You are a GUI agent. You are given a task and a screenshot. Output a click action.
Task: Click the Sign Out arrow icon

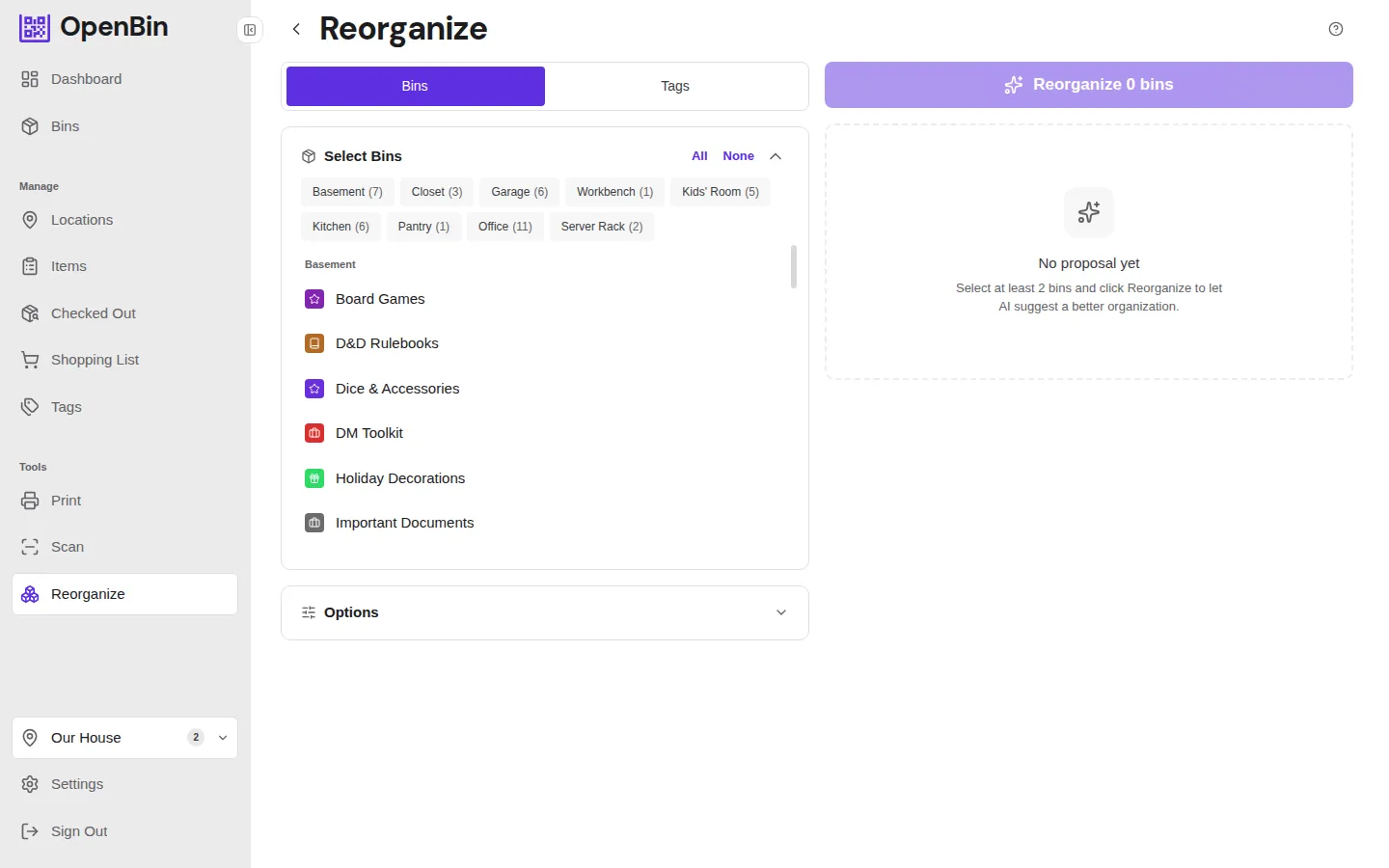click(x=30, y=831)
